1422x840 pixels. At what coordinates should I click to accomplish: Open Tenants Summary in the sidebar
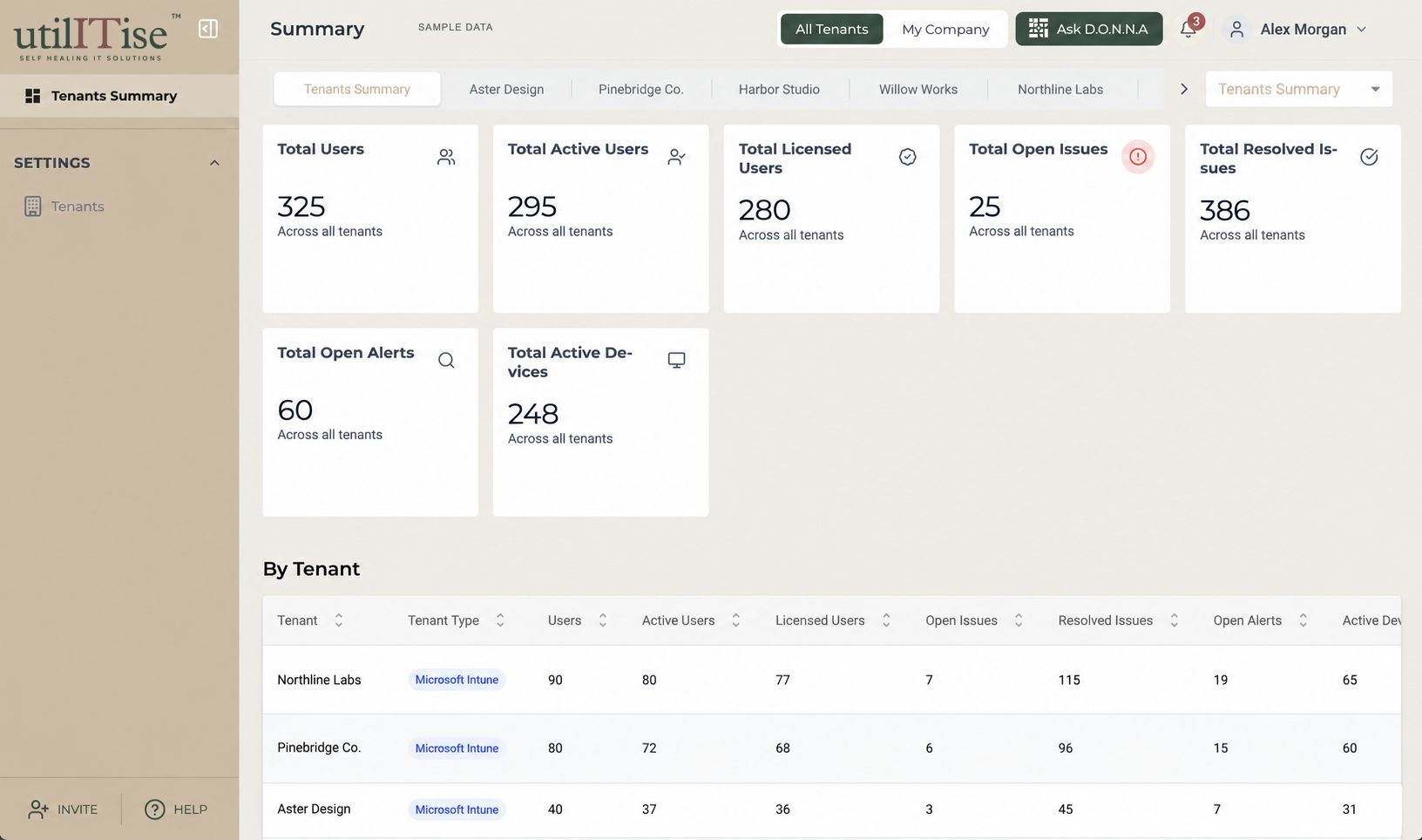pyautogui.click(x=119, y=96)
